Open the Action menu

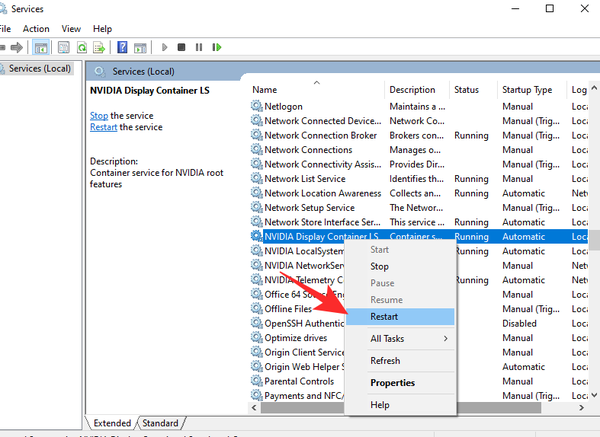pos(36,29)
